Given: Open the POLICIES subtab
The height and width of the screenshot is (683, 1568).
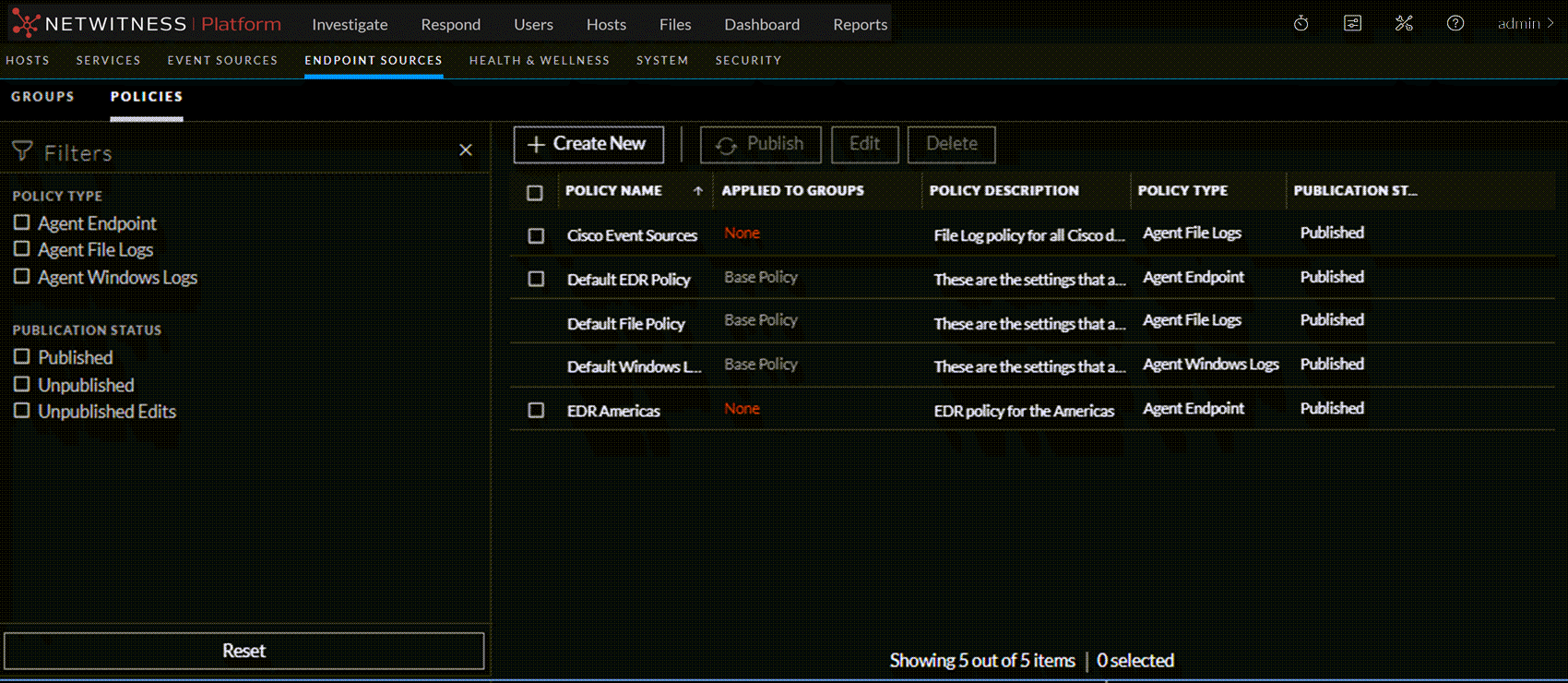Looking at the screenshot, I should tap(147, 96).
